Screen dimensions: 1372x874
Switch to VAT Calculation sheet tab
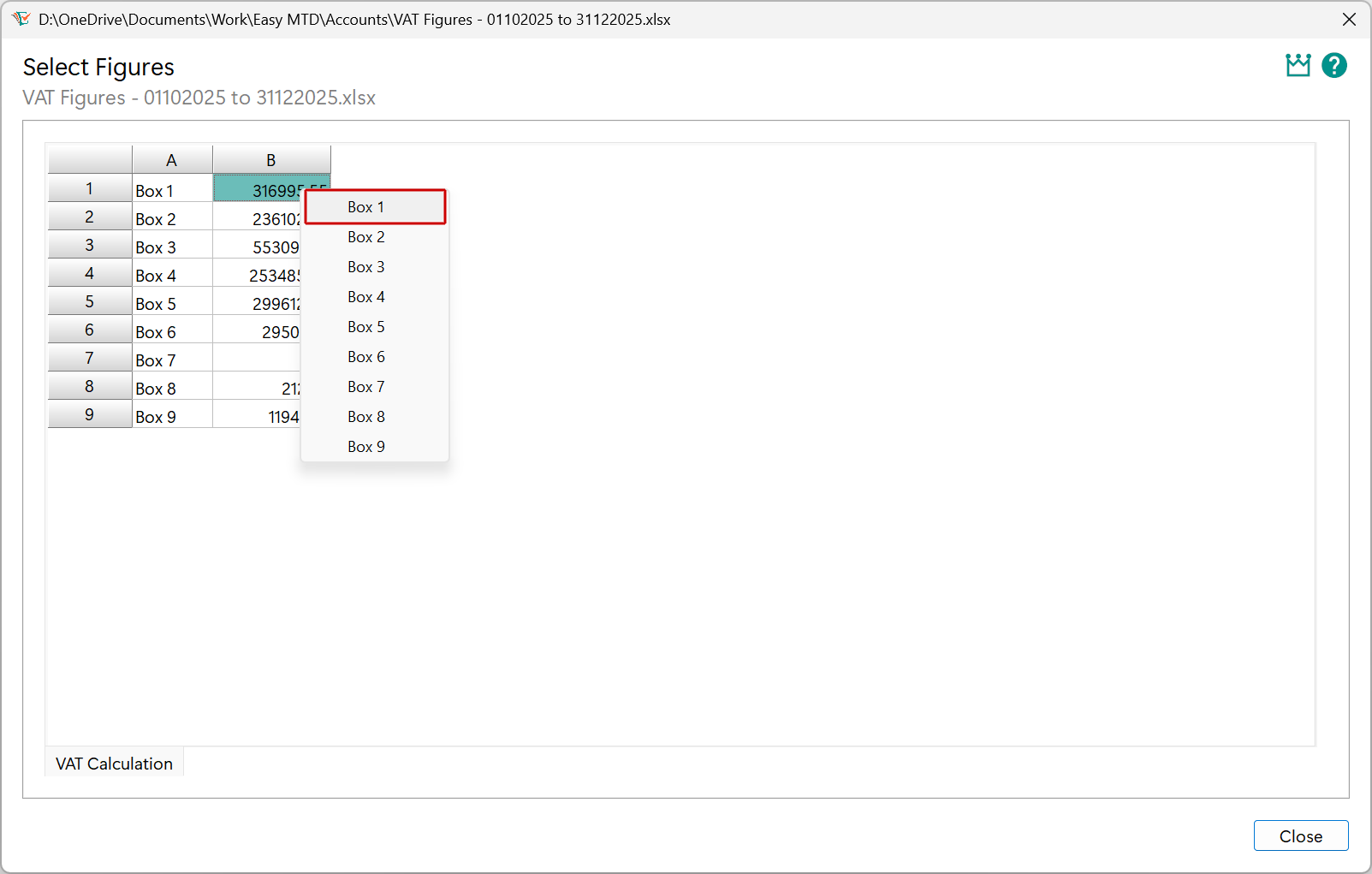pos(114,764)
